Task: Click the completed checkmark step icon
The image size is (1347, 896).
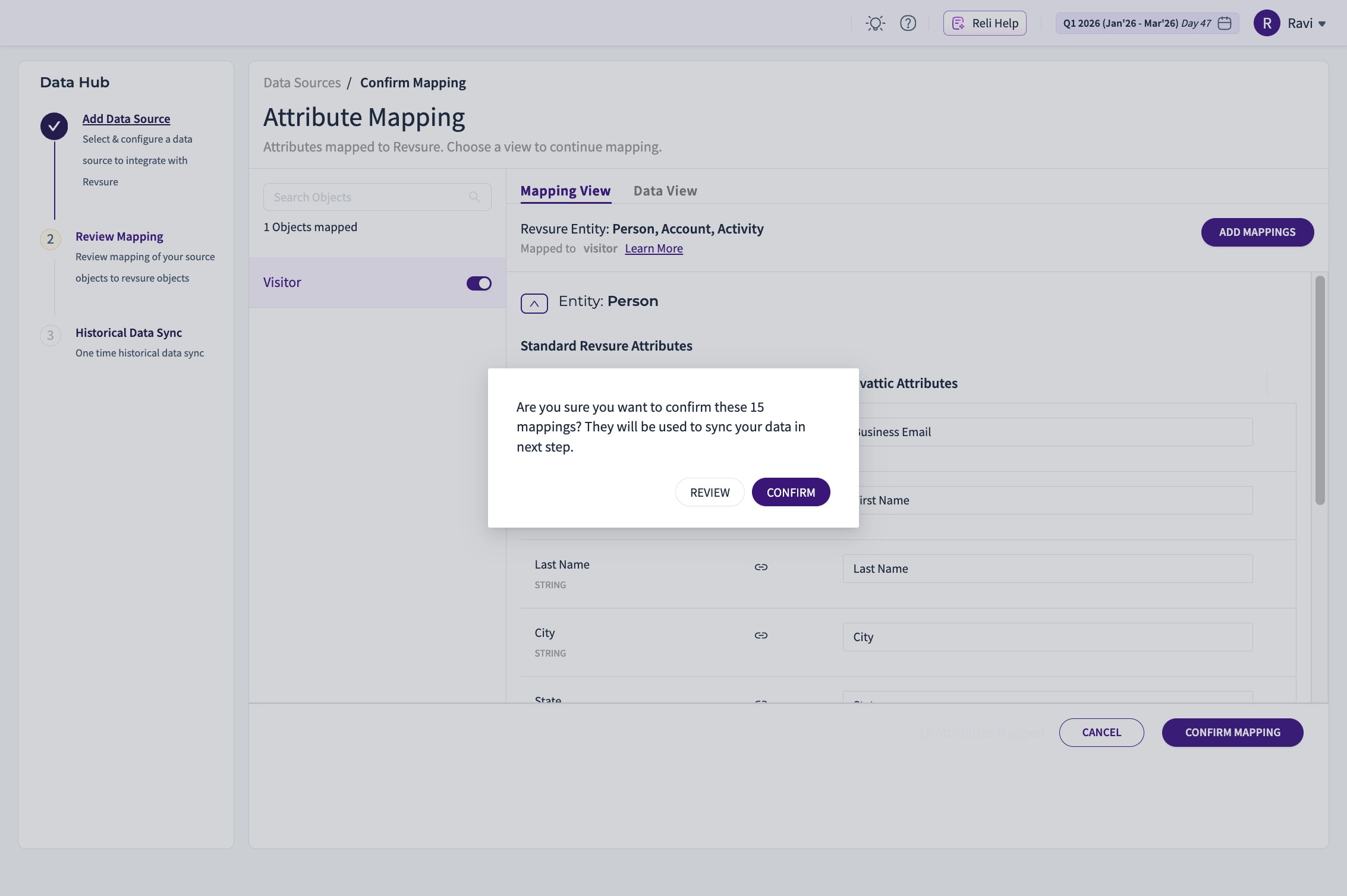Action: point(54,126)
